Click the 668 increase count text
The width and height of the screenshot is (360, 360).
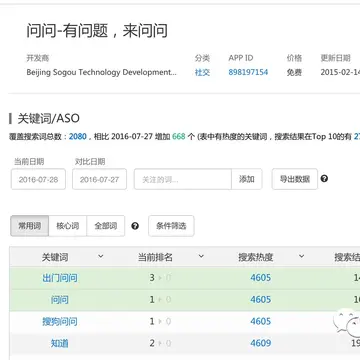[179, 136]
